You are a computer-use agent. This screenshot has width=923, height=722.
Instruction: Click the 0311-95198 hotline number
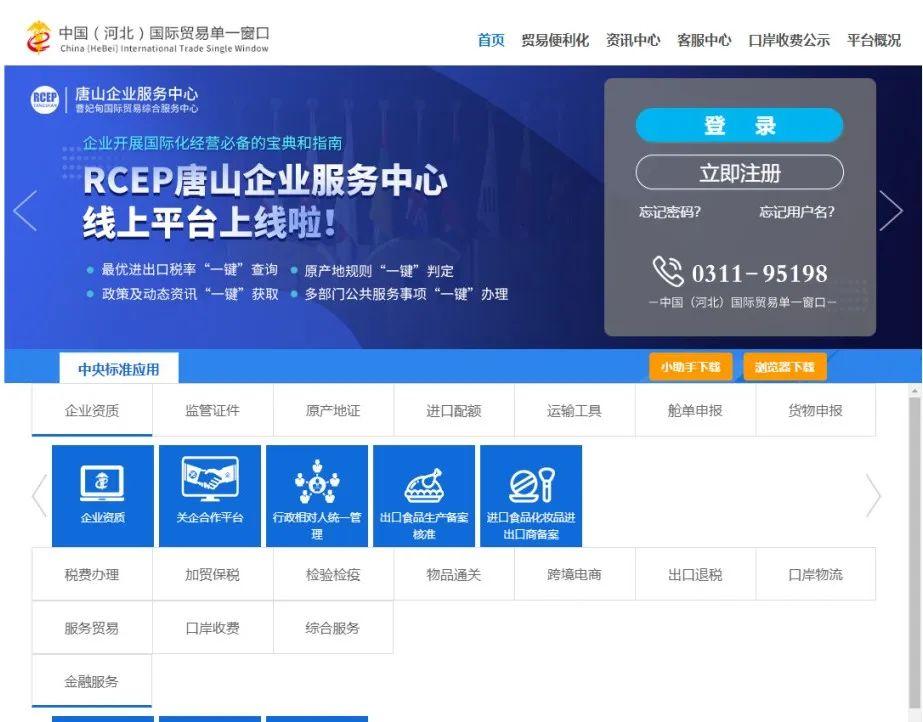pyautogui.click(x=759, y=274)
